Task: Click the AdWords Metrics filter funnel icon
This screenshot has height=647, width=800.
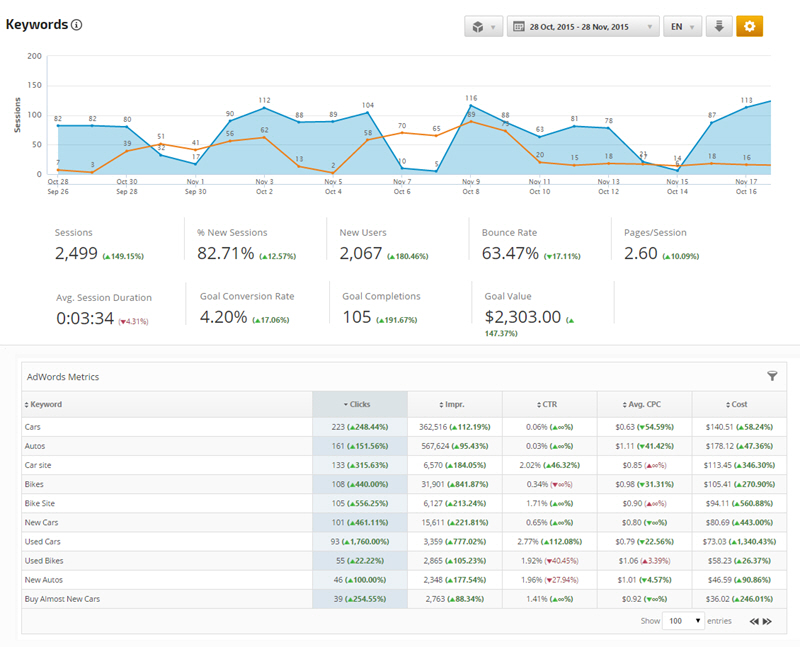Action: 772,376
